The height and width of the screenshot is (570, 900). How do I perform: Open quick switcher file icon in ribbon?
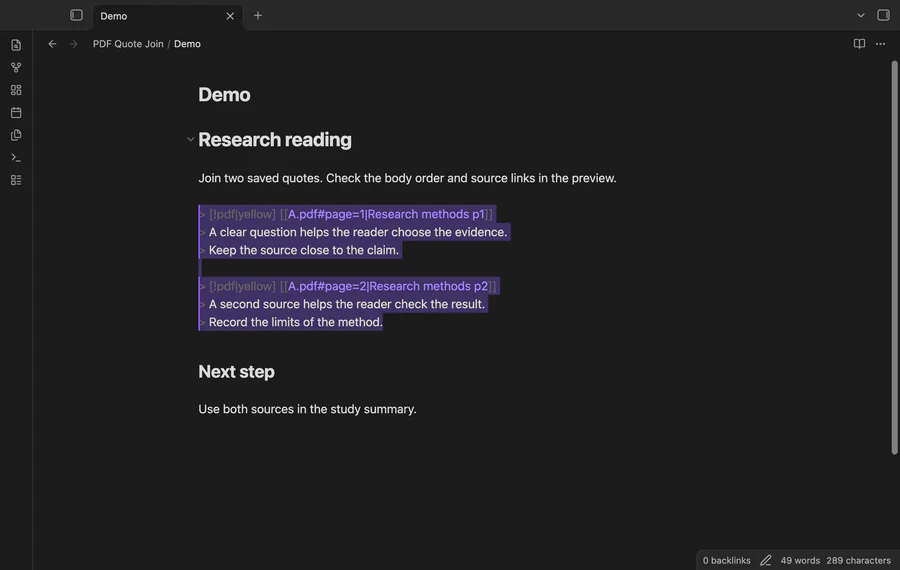(x=16, y=45)
